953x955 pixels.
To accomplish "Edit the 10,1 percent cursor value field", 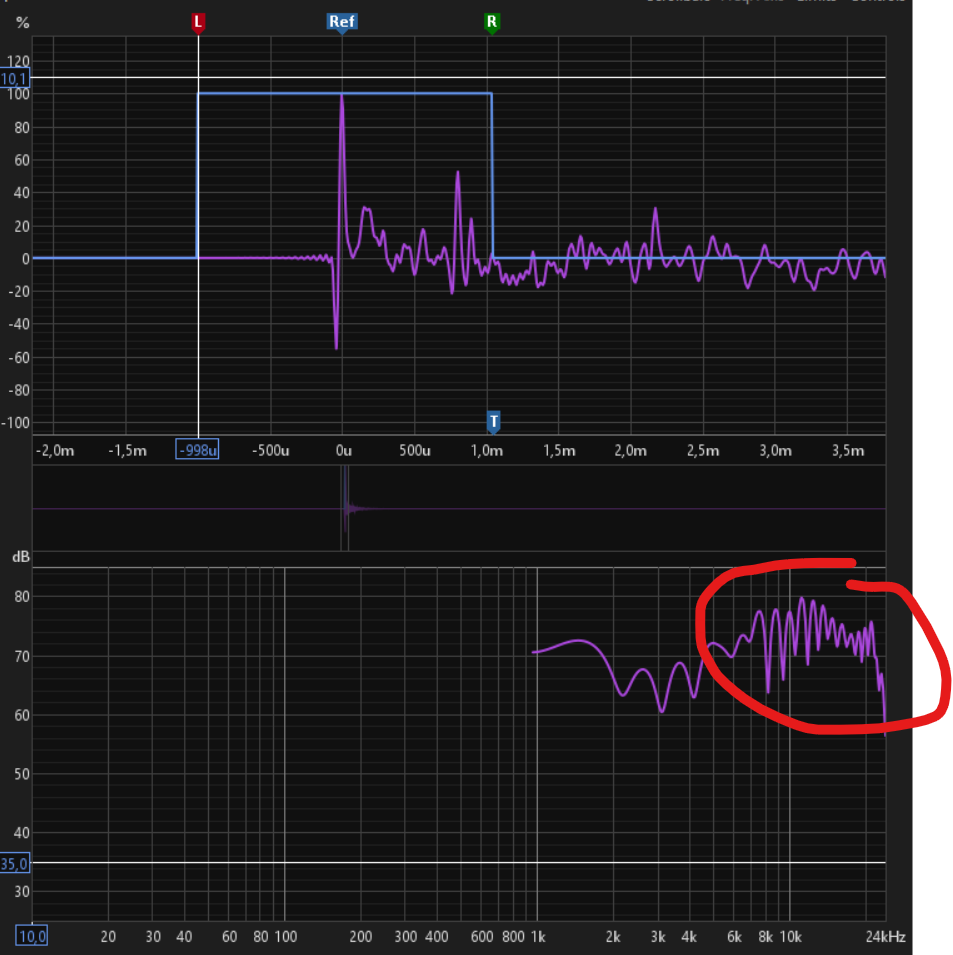I will click(15, 79).
